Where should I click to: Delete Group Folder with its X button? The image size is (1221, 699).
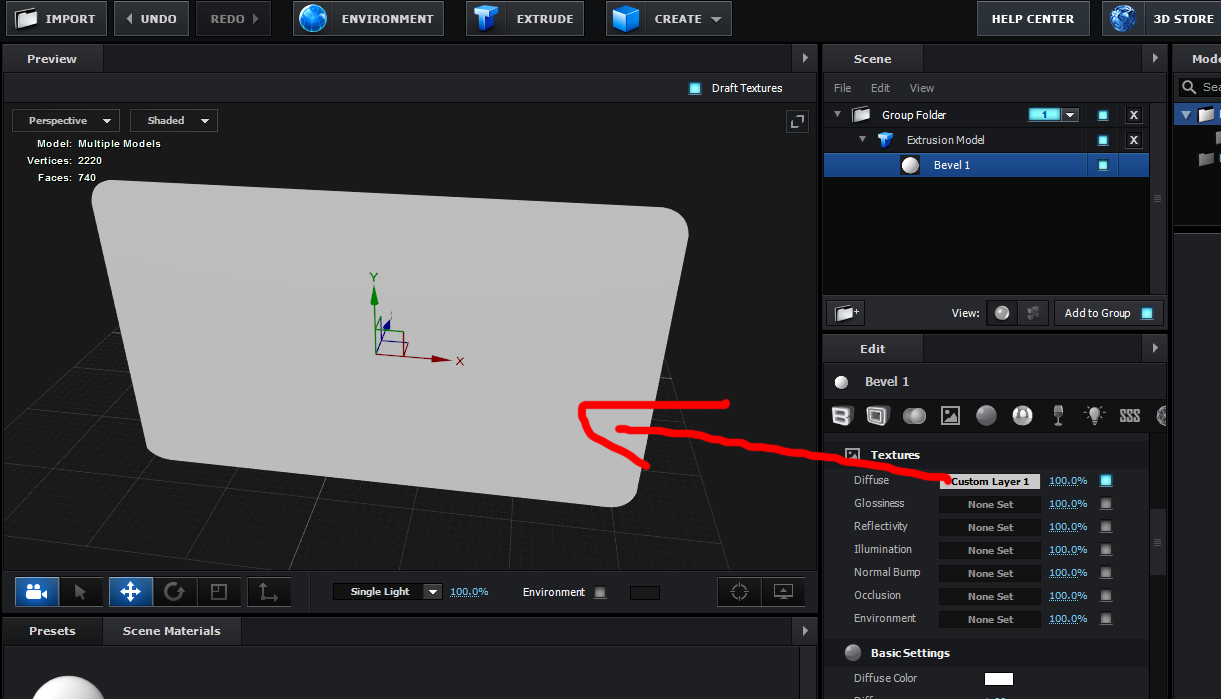coord(1134,115)
